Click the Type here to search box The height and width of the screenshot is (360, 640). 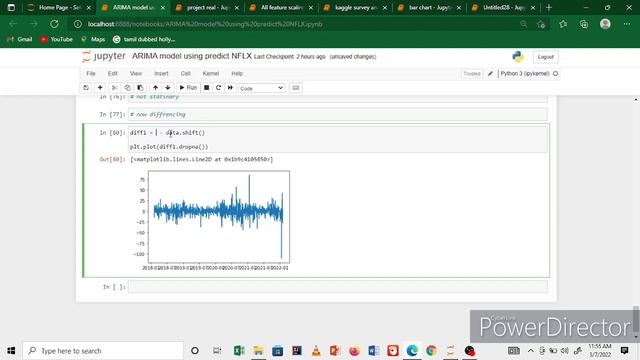coord(103,351)
